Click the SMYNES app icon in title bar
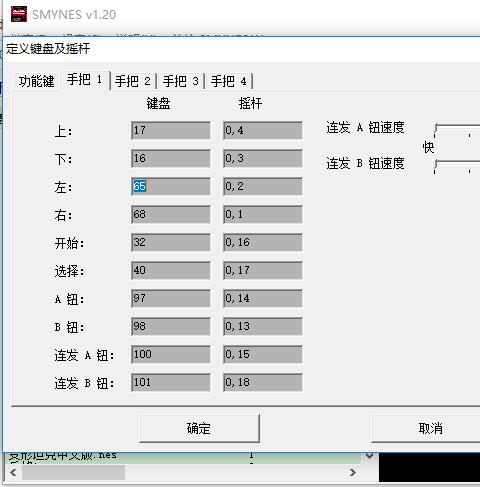Image resolution: width=480 pixels, height=487 pixels. tap(19, 14)
